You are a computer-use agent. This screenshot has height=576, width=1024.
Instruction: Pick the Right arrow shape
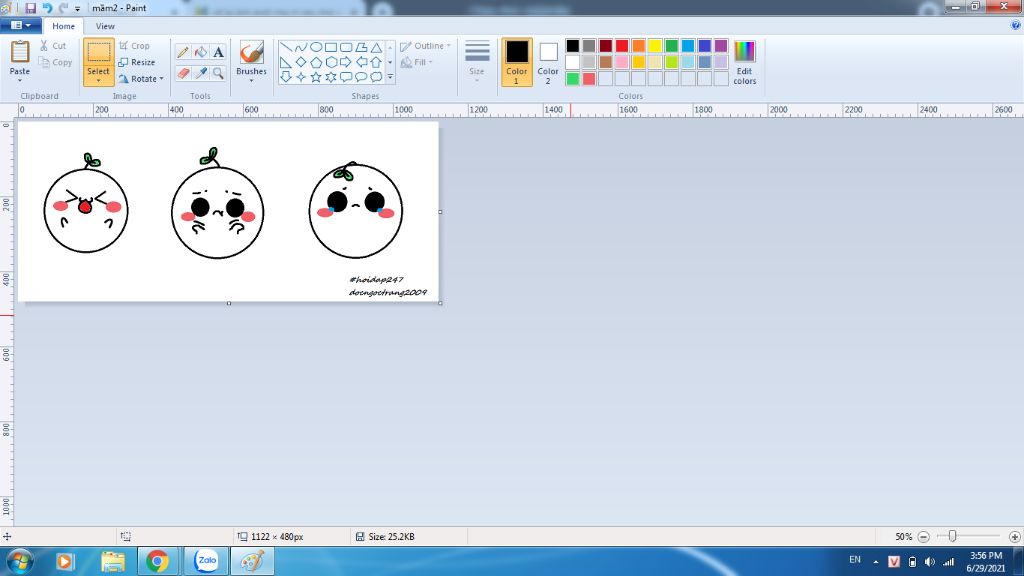click(346, 62)
